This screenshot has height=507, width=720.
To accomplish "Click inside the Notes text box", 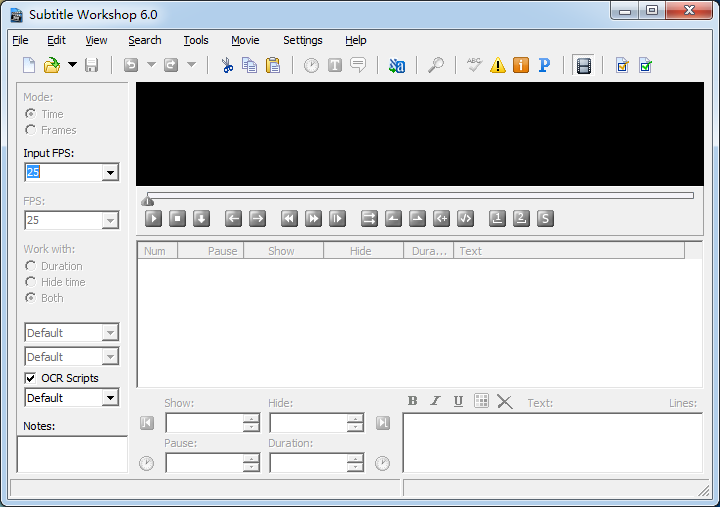I will point(72,453).
